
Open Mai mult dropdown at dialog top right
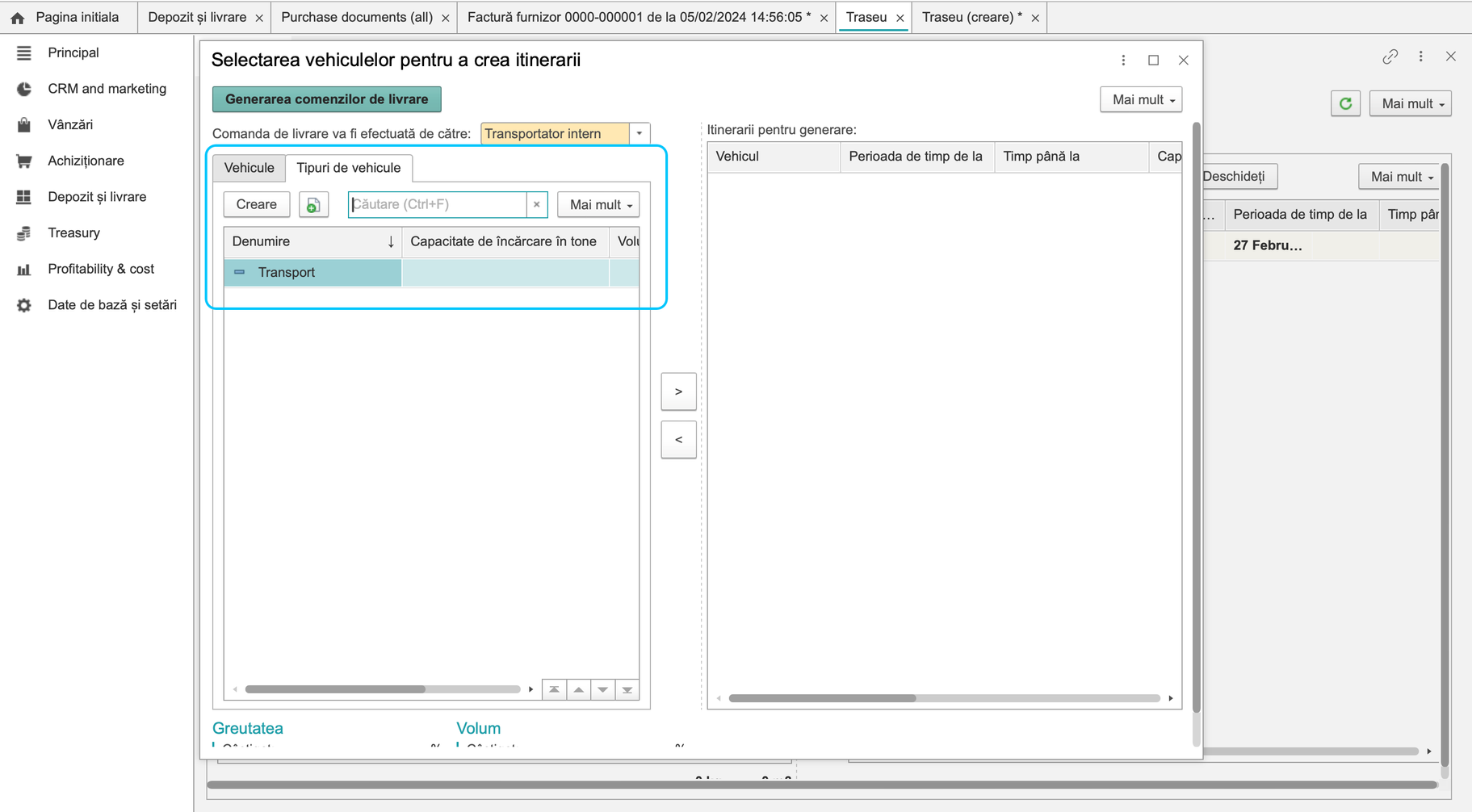pyautogui.click(x=1141, y=100)
